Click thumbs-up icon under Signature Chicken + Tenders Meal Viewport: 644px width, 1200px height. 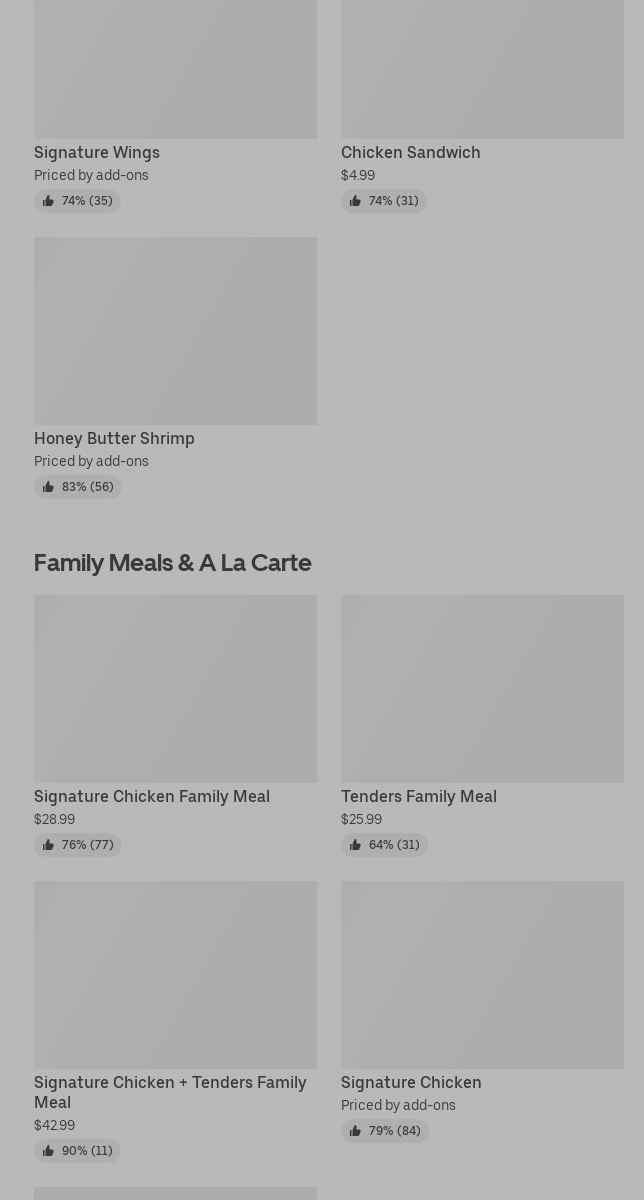[48, 1151]
